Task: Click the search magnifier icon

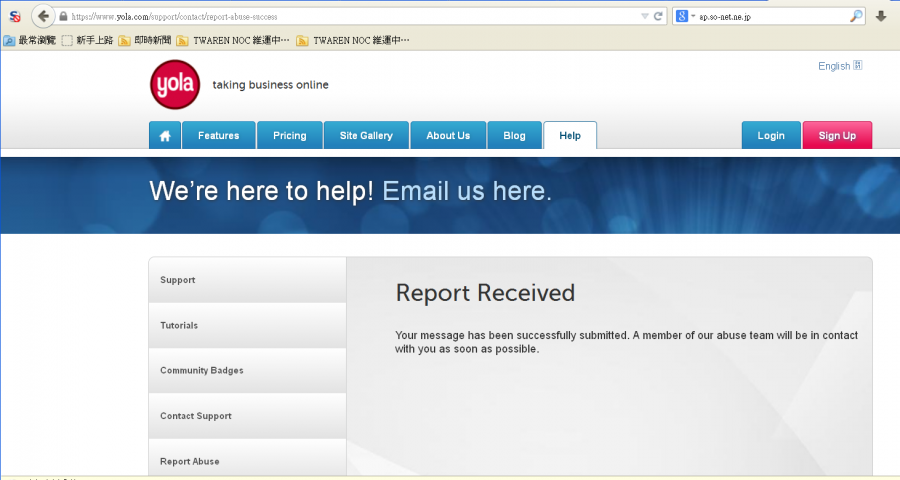Action: (856, 17)
